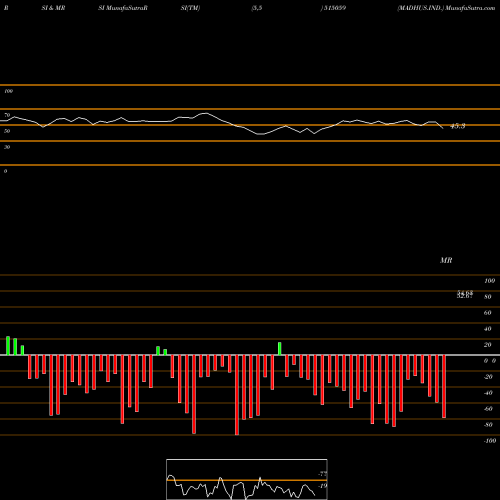
Task: Click the letter 'B' in the header
Action: [x=6, y=8]
